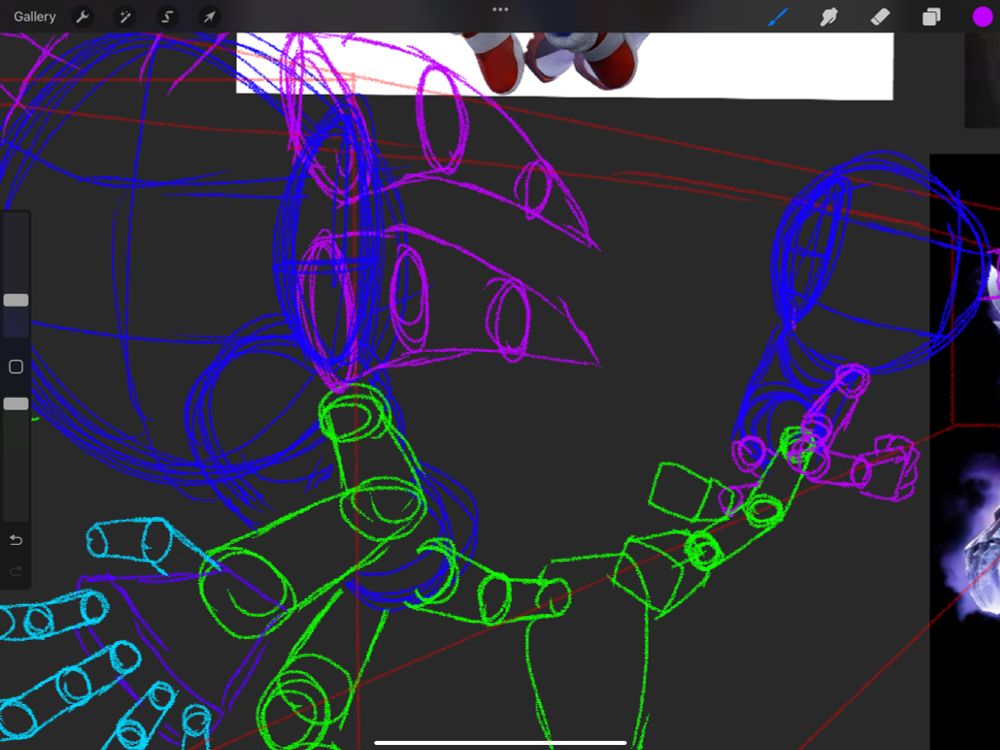Activate the Selection S-shaped tool
This screenshot has height=750, width=1000.
[x=167, y=17]
